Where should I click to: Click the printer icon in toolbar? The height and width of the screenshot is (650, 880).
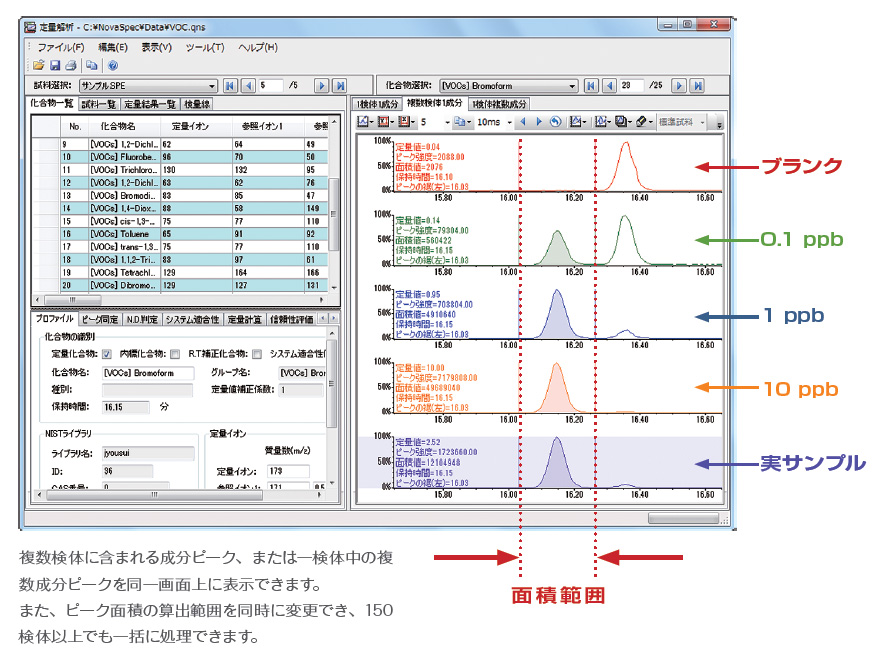70,65
